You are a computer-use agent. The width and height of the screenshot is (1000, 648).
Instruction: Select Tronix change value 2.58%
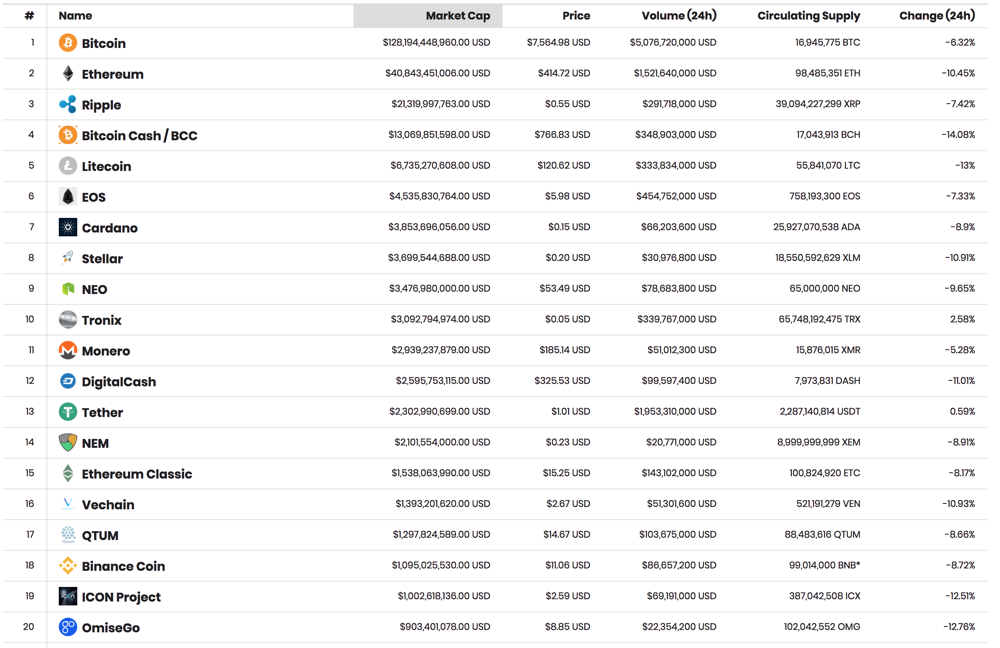[962, 319]
